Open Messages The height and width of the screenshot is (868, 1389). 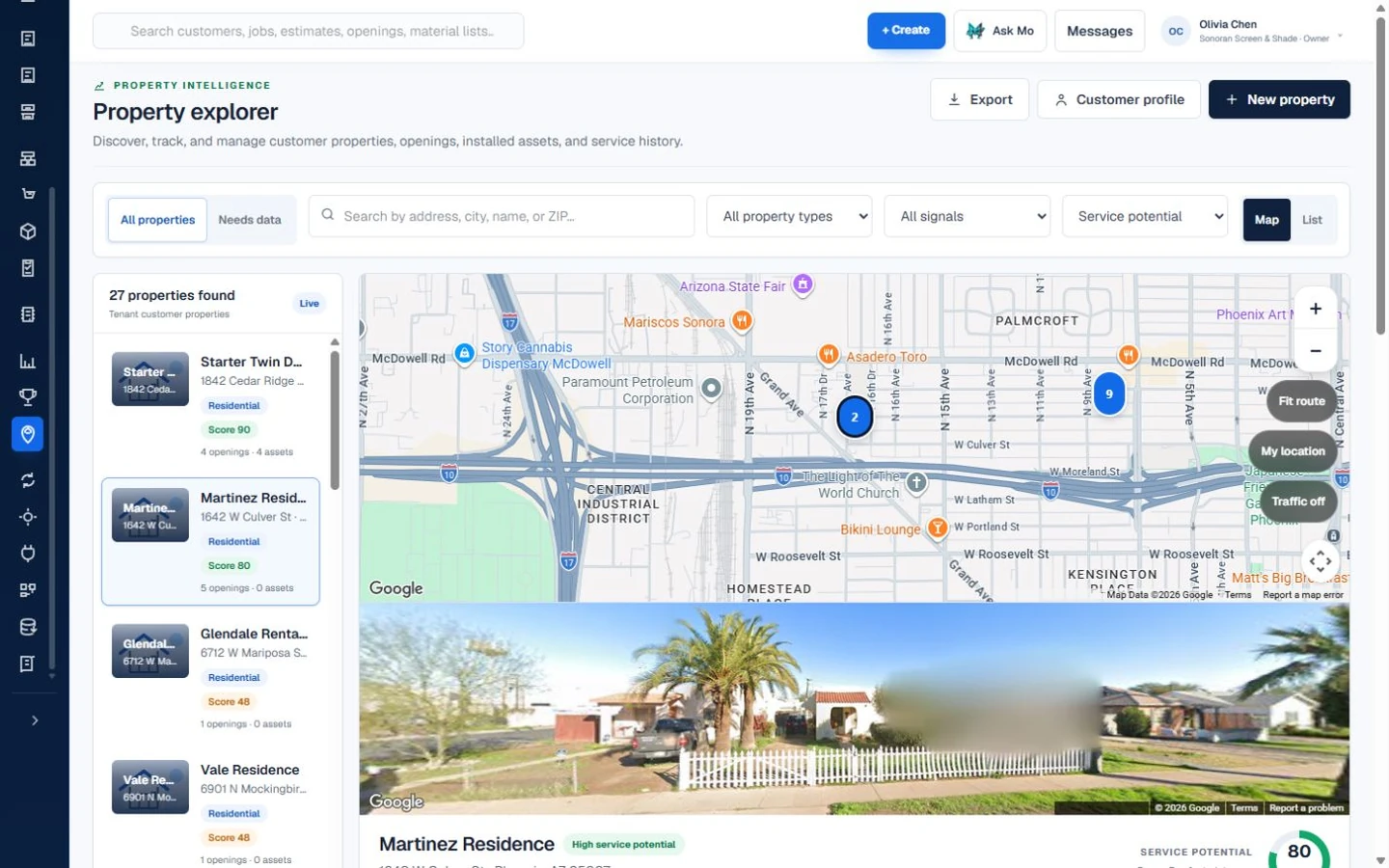(x=1100, y=31)
